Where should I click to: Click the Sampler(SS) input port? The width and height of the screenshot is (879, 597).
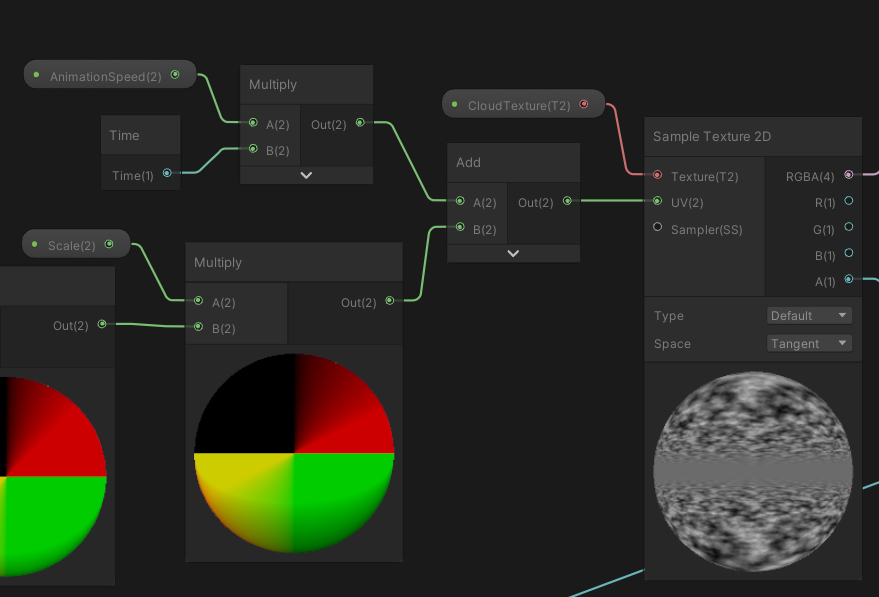click(658, 226)
